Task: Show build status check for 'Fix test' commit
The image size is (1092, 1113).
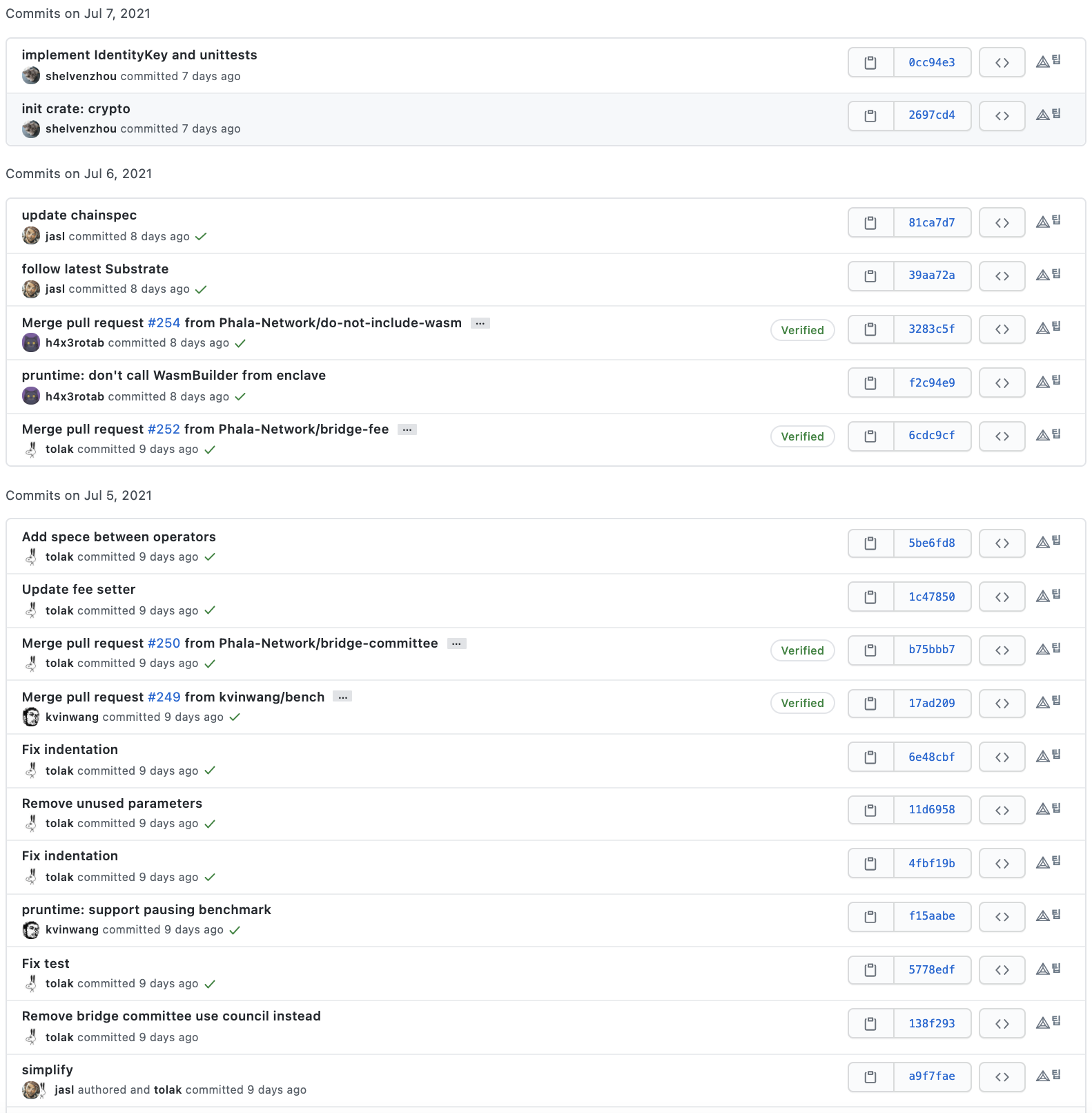Action: (210, 984)
